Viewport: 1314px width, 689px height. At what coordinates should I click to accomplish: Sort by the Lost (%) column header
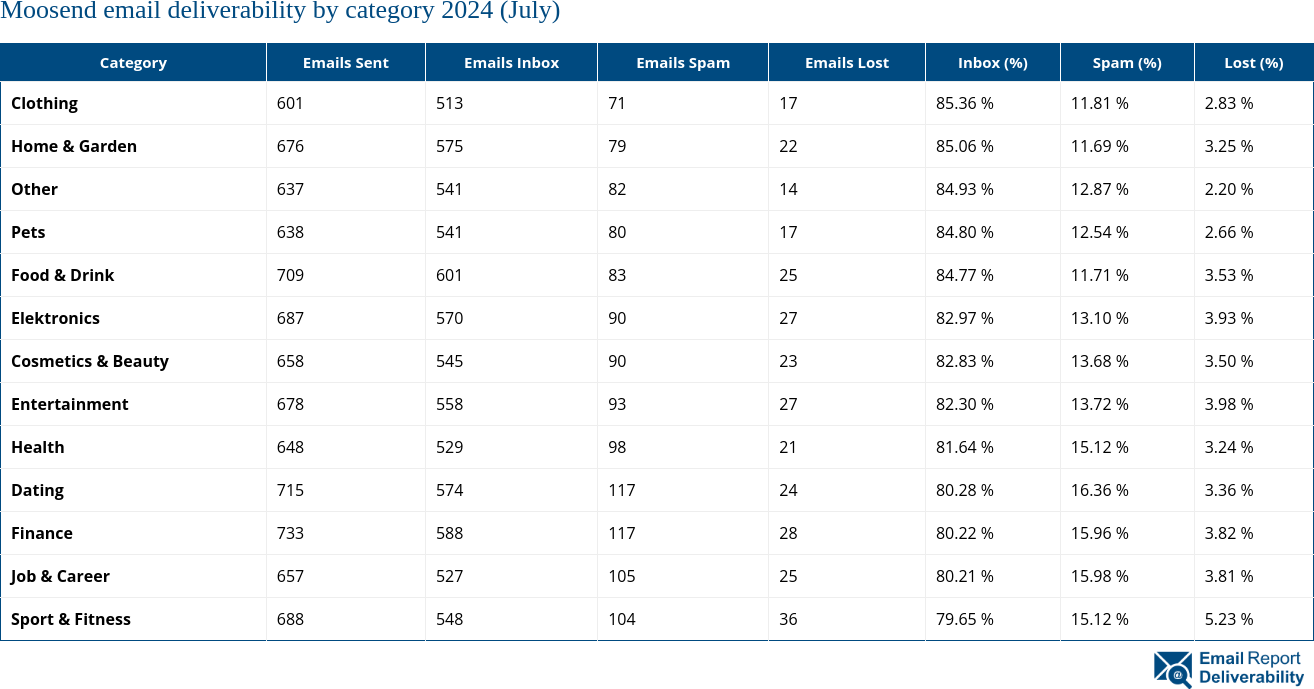click(x=1254, y=62)
